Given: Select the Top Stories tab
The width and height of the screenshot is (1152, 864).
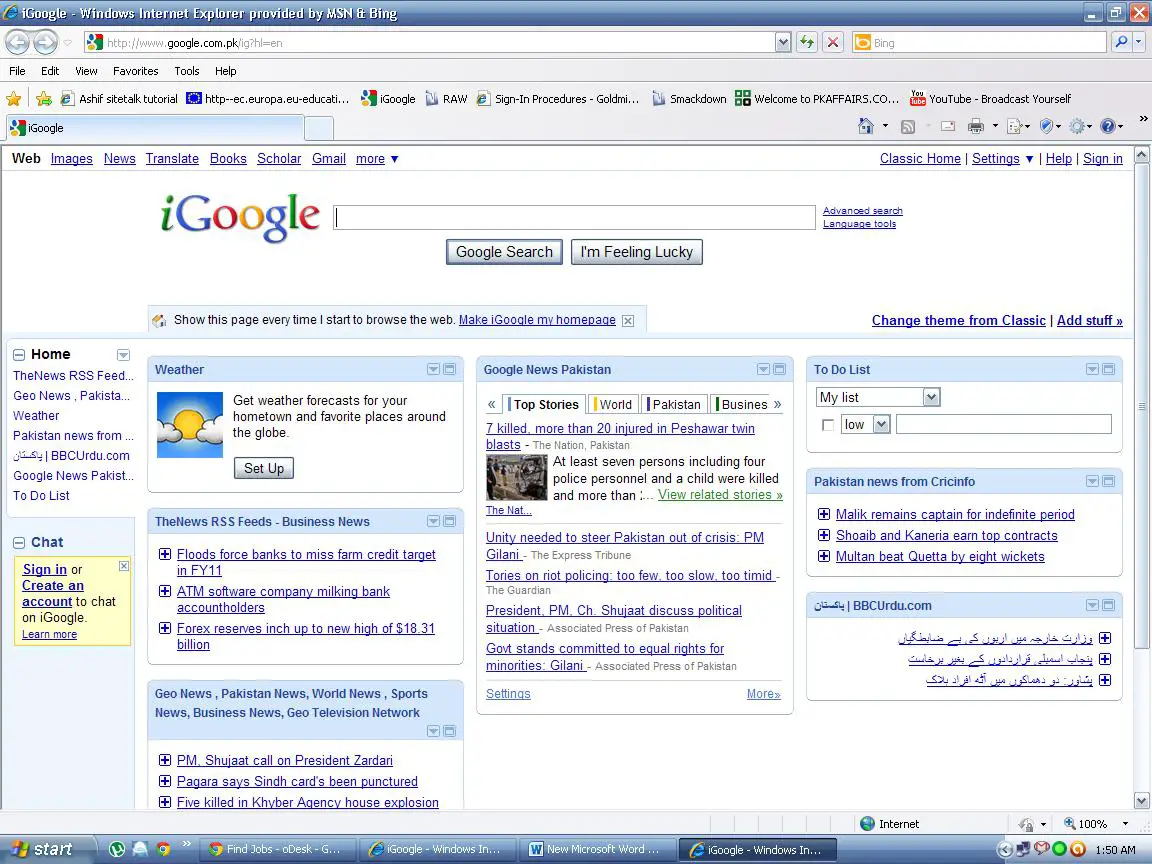Looking at the screenshot, I should pos(544,404).
